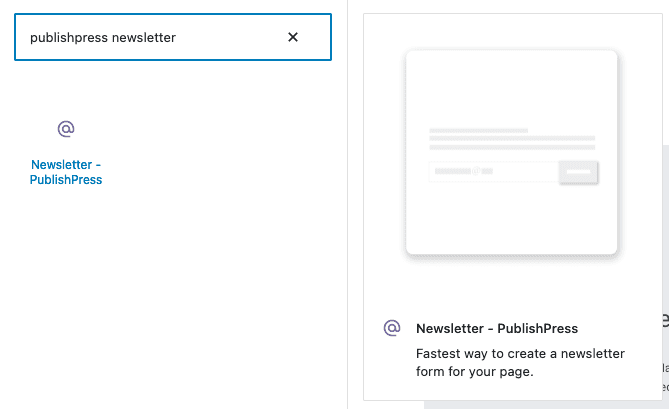Image resolution: width=669 pixels, height=409 pixels.
Task: Click the newsletter form preview thumbnail
Action: click(x=511, y=153)
